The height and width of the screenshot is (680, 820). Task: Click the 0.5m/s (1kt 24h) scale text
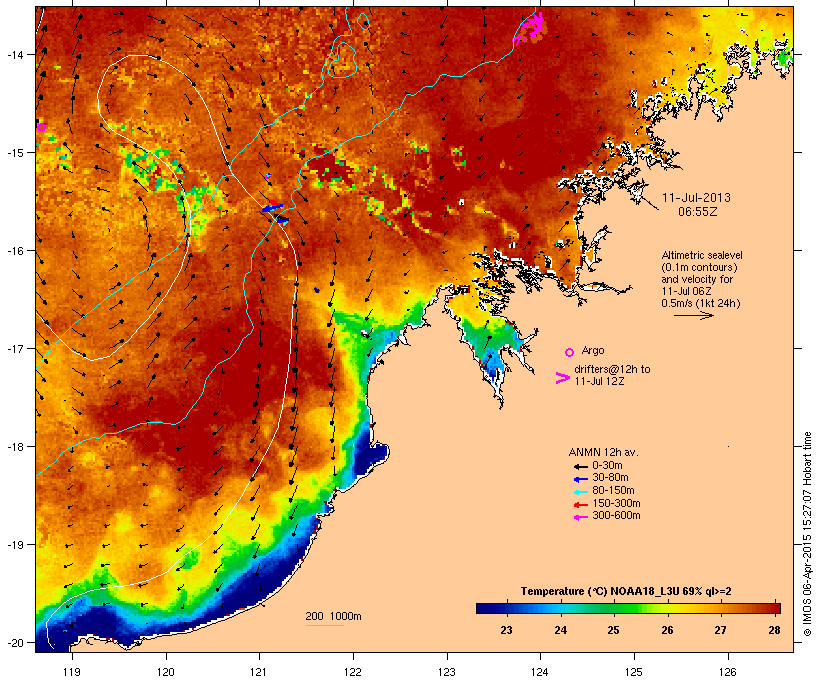[701, 303]
